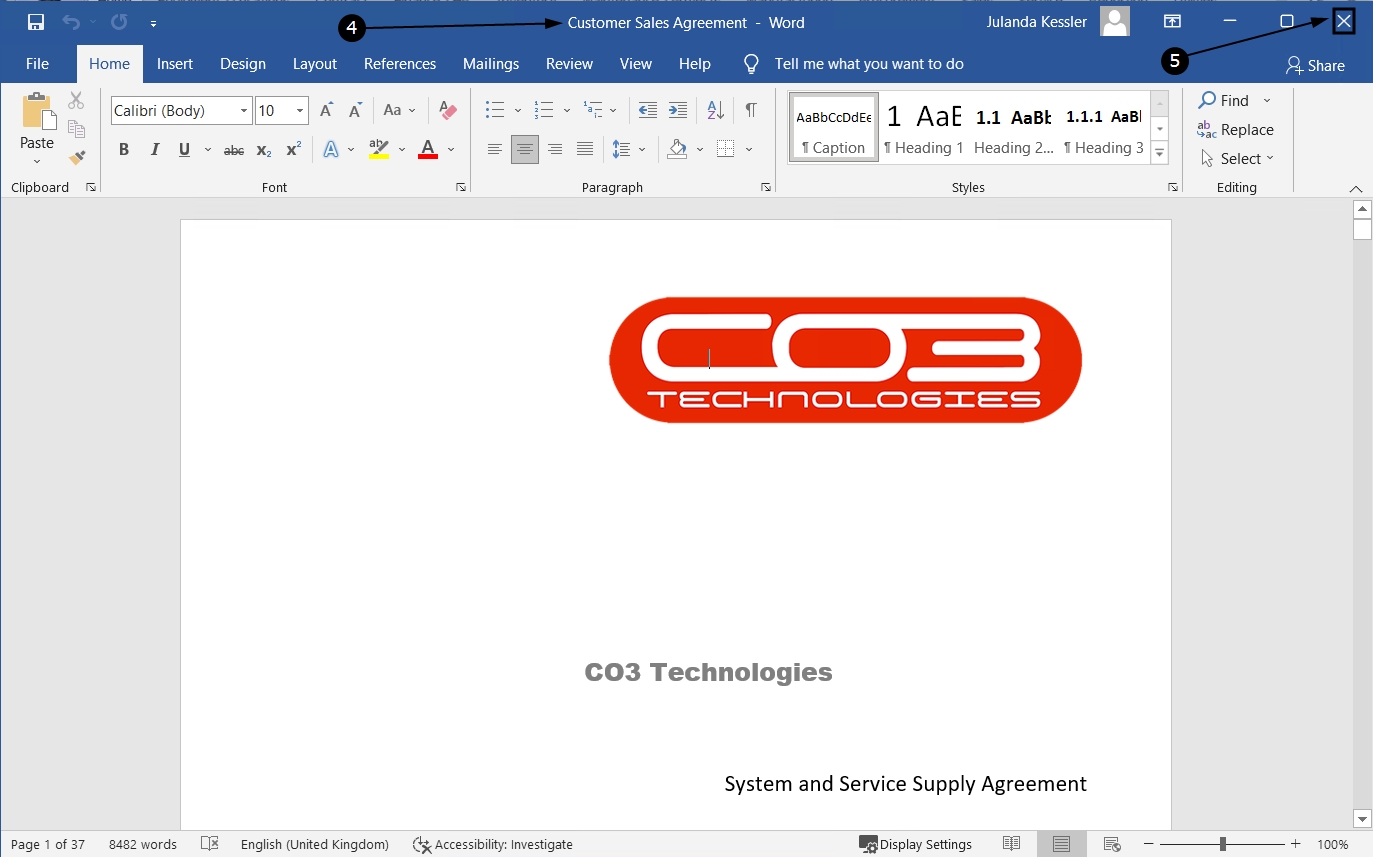Open the Font dialog launcher
This screenshot has height=857, width=1373.
click(x=461, y=188)
